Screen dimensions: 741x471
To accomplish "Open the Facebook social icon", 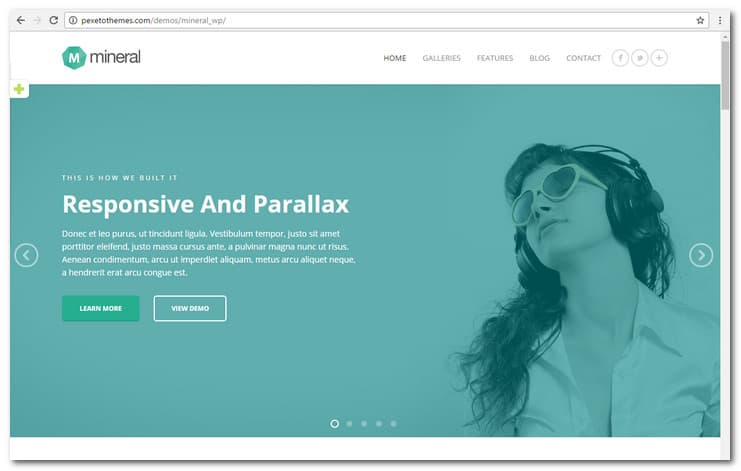I will click(x=620, y=58).
